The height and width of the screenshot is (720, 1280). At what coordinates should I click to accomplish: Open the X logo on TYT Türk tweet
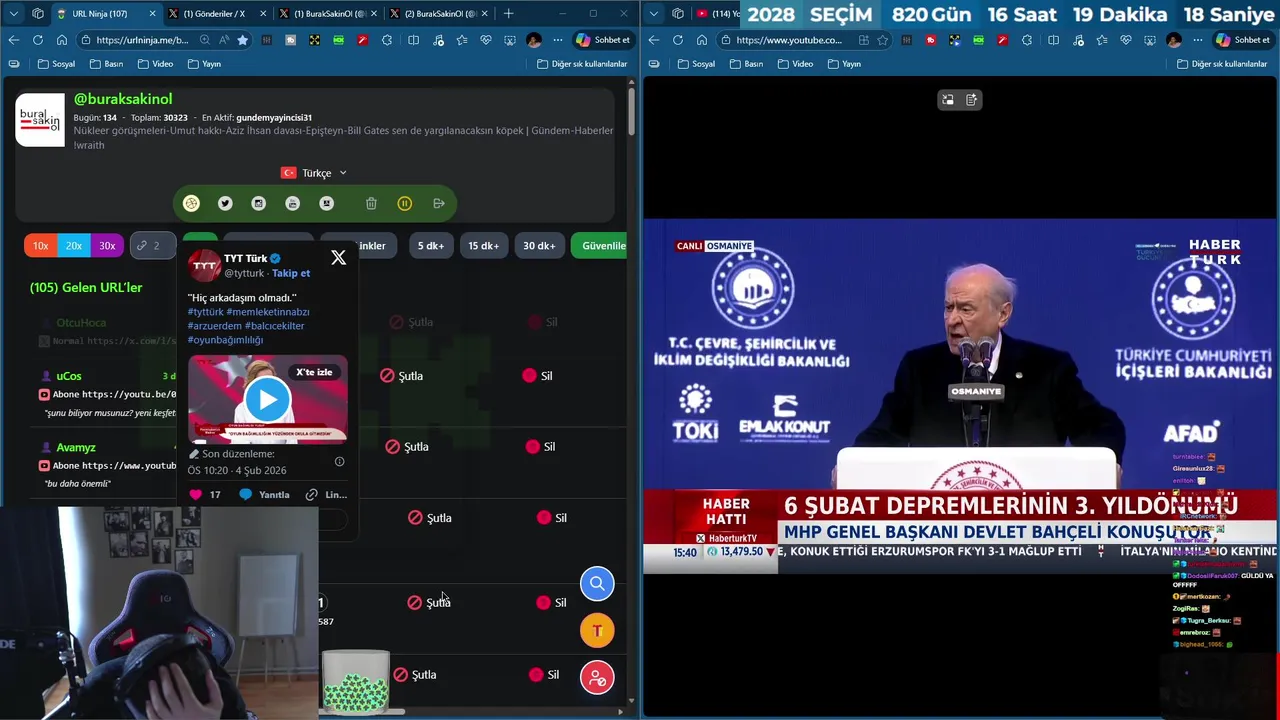pyautogui.click(x=338, y=258)
